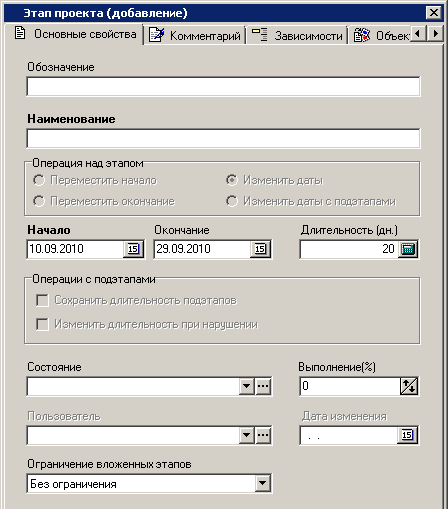The image size is (448, 509).
Task: Expand the Пользователь dropdown list
Action: click(x=247, y=435)
